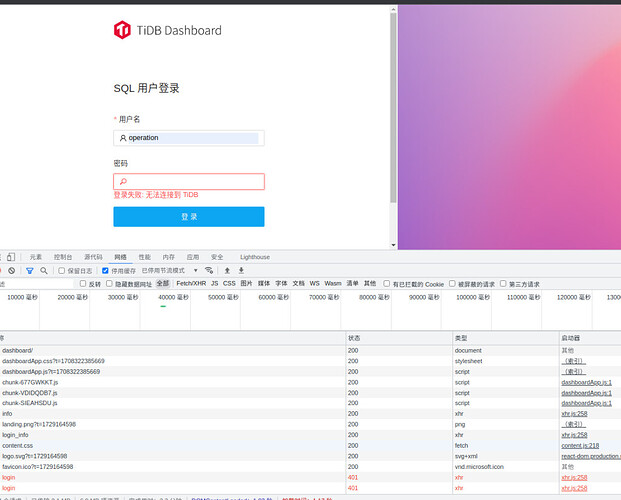621x500 pixels.
Task: Open the network conditions Wi-Fi icon
Action: point(209,270)
